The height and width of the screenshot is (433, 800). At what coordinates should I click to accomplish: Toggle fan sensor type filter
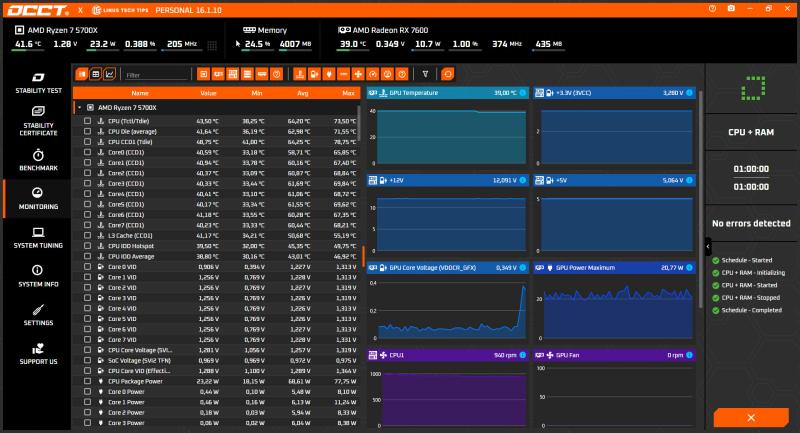pos(358,74)
